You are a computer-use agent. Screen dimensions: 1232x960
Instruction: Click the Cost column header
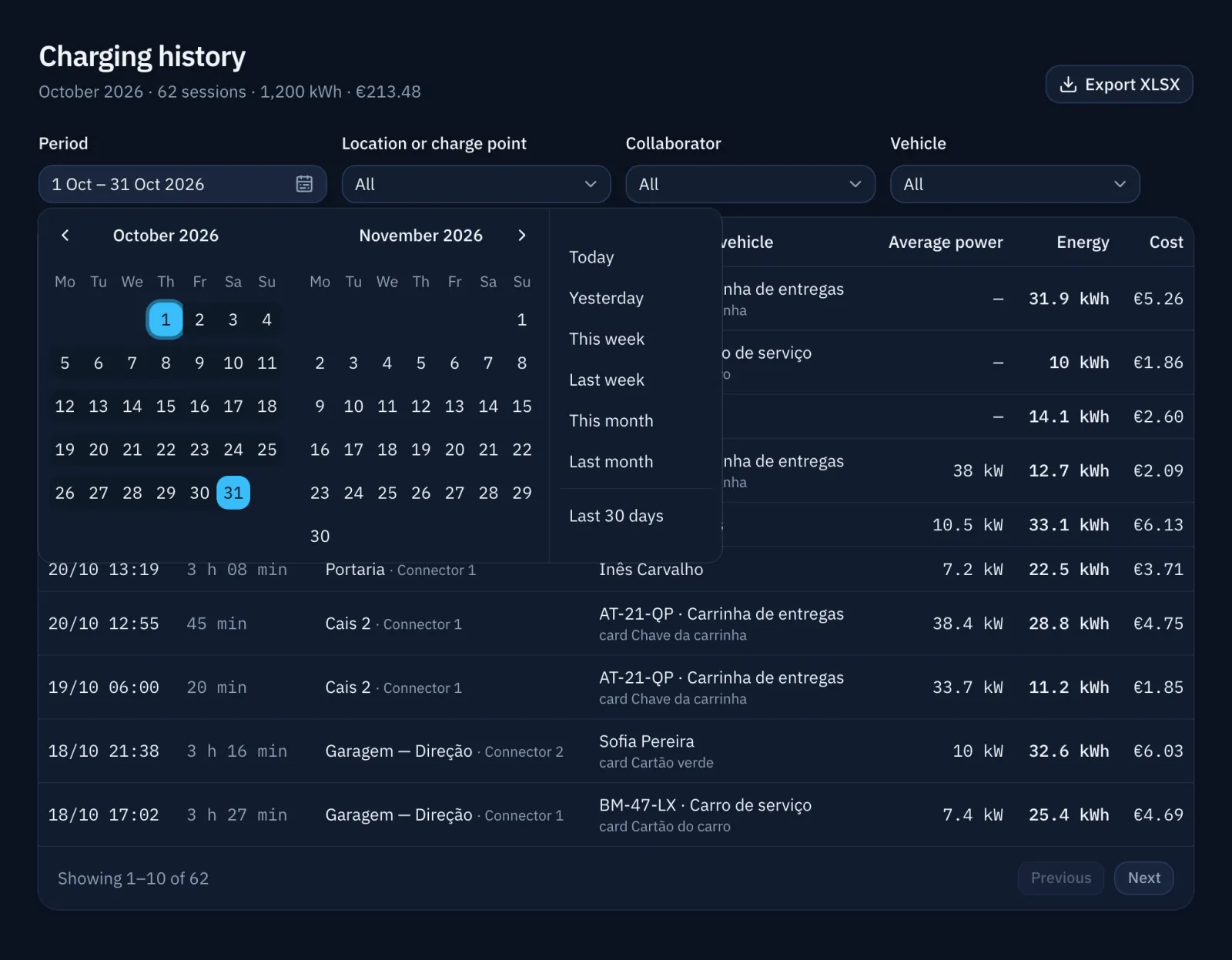point(1166,242)
